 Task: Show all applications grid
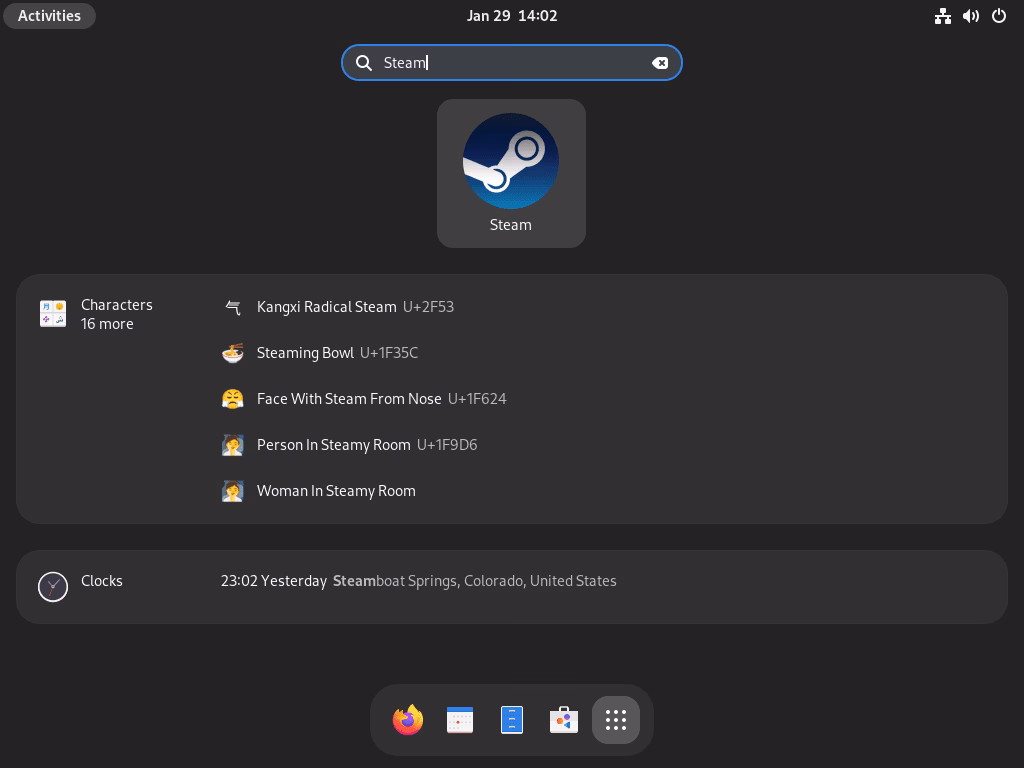[x=616, y=720]
